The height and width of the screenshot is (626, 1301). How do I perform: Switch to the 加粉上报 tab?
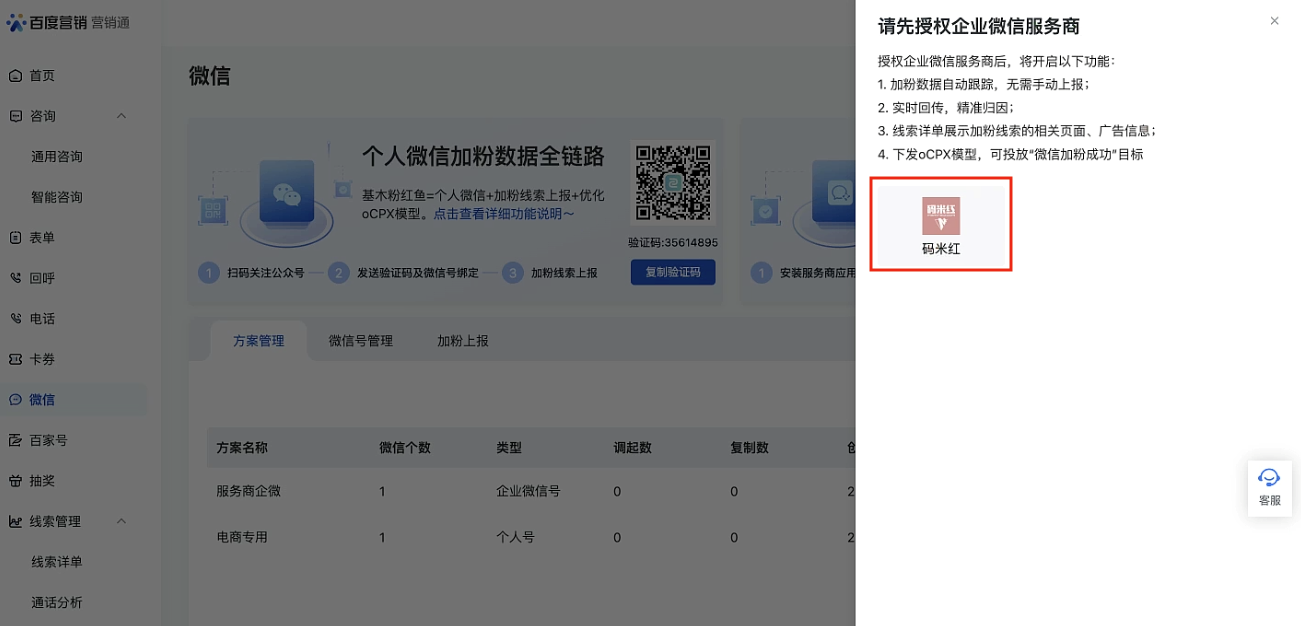coord(463,341)
